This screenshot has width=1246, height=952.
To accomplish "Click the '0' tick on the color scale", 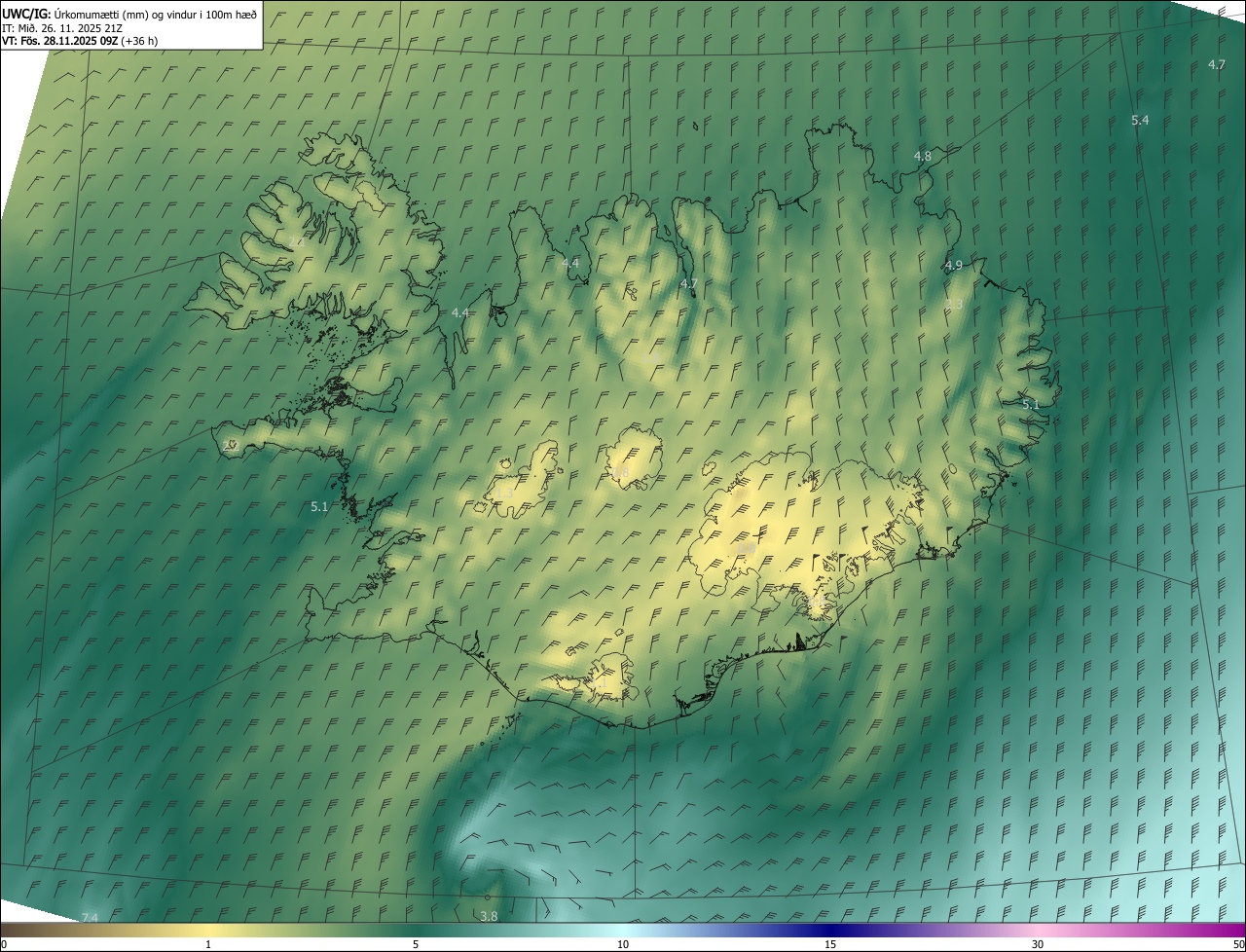I will click(x=4, y=944).
